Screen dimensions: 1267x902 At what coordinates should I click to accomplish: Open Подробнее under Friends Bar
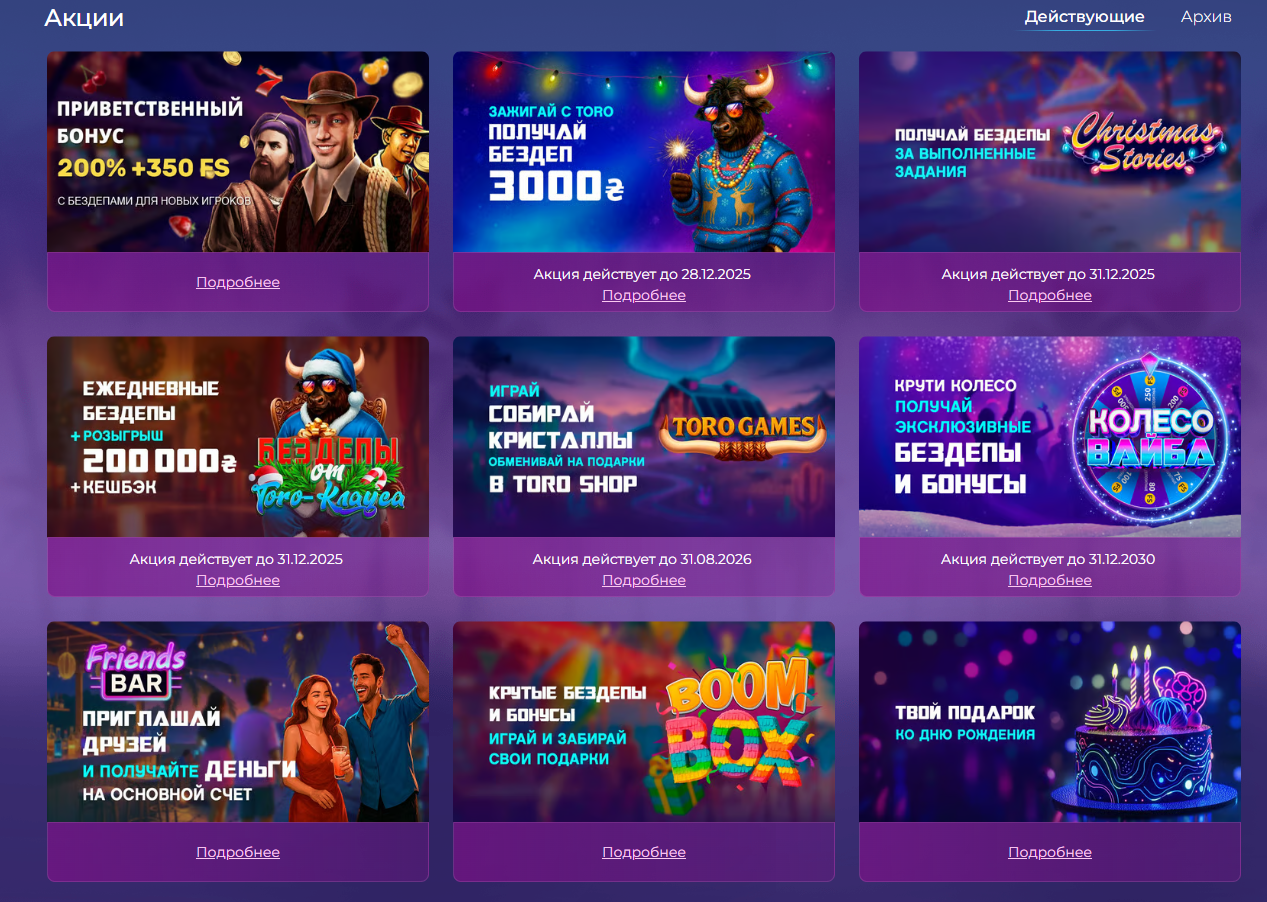[238, 852]
